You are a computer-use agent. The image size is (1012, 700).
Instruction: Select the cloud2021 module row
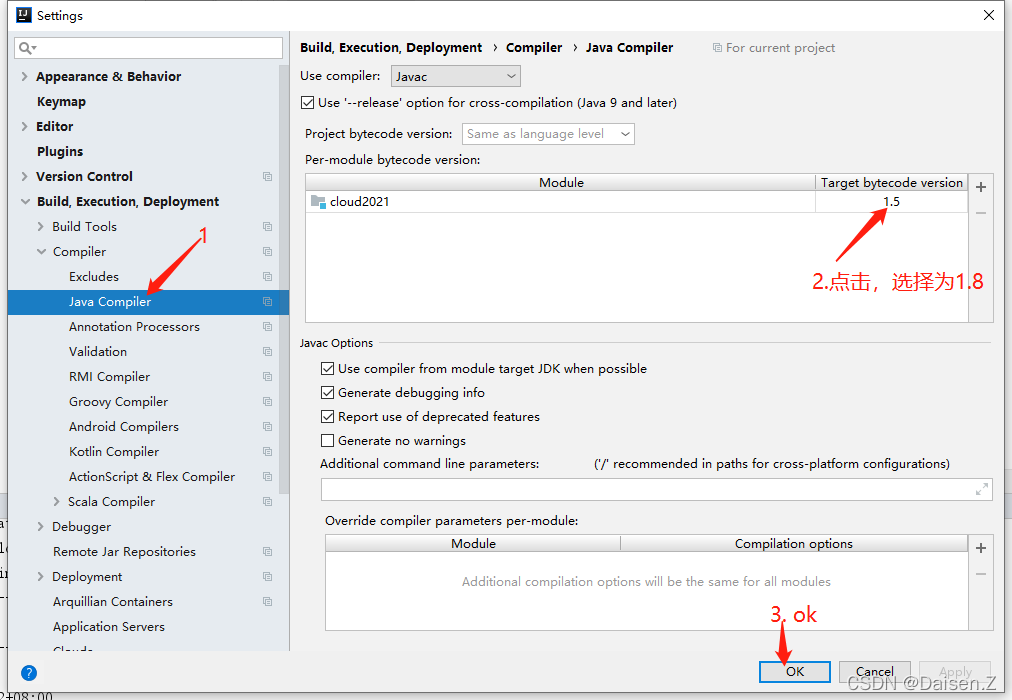(636, 202)
